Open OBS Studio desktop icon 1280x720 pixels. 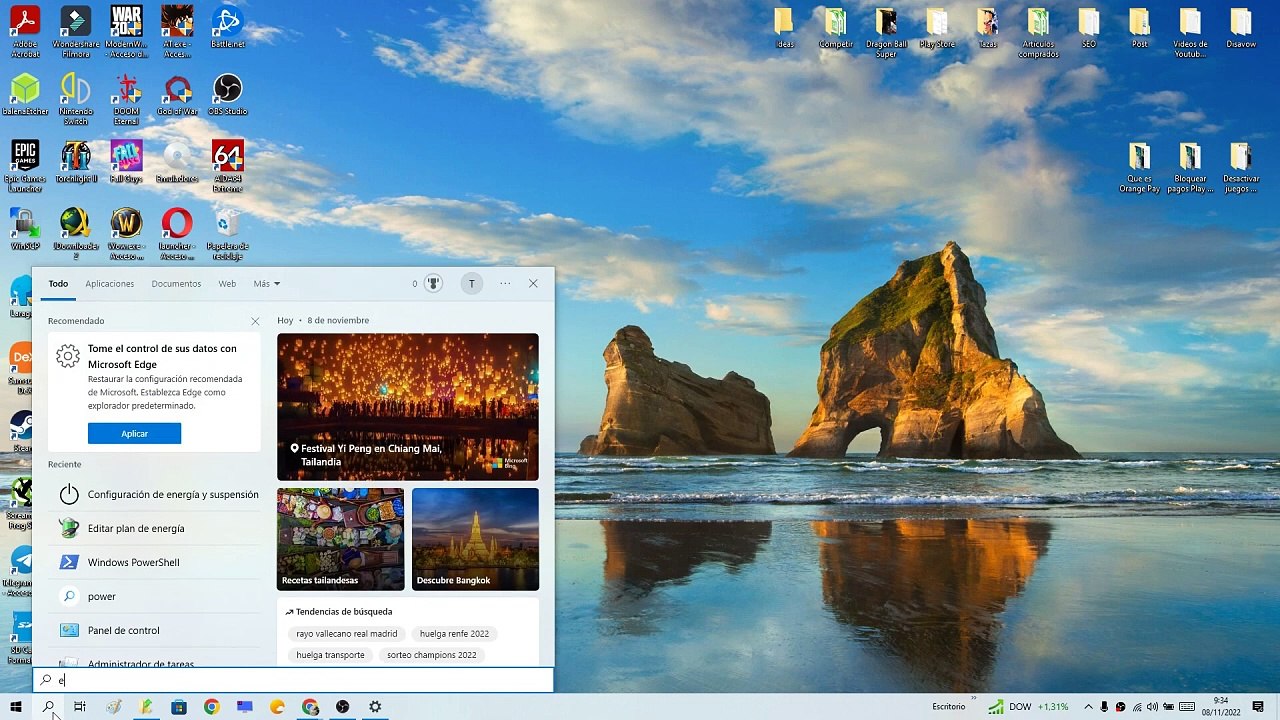[x=227, y=95]
